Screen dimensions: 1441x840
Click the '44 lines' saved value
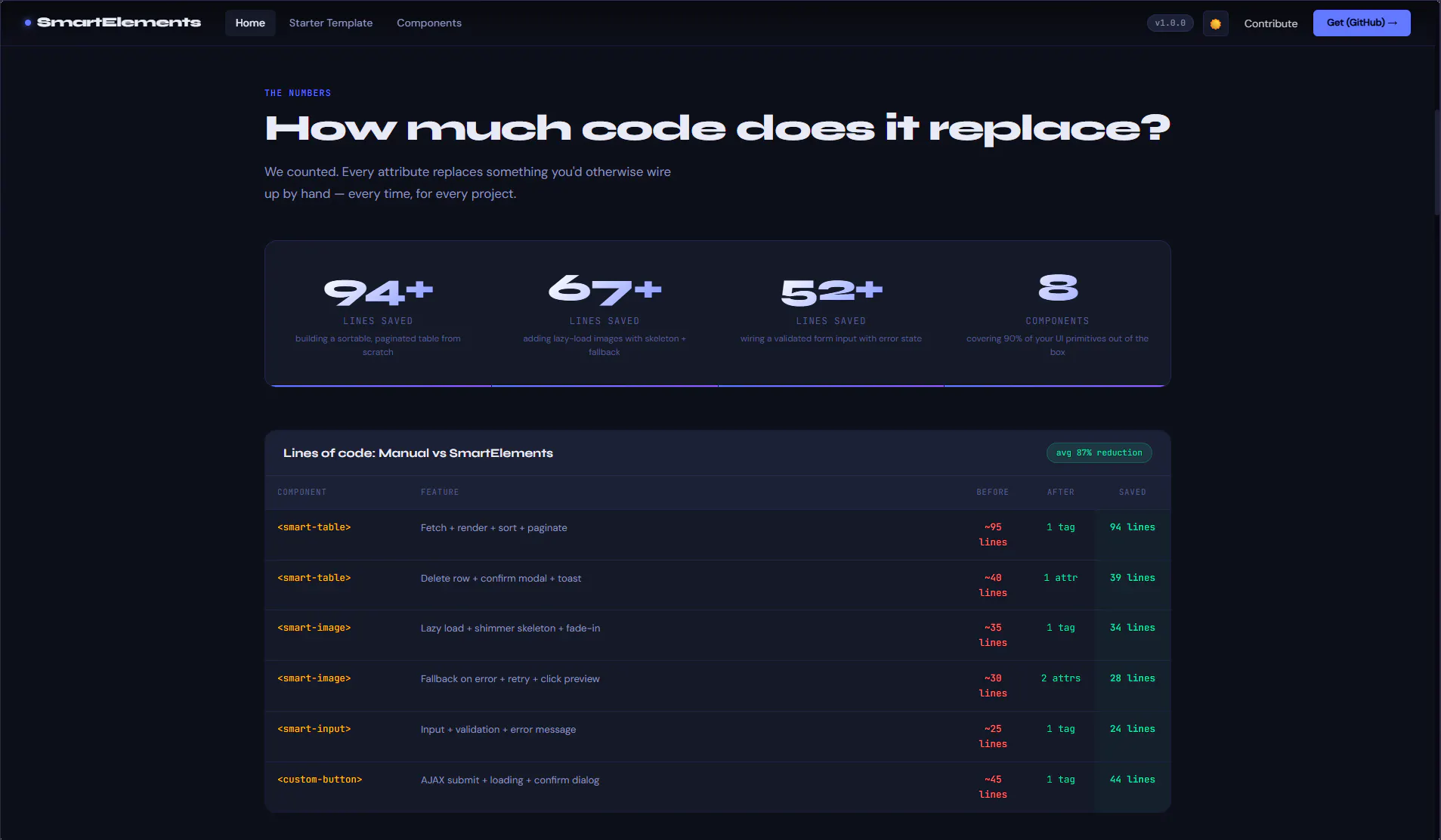[1132, 780]
